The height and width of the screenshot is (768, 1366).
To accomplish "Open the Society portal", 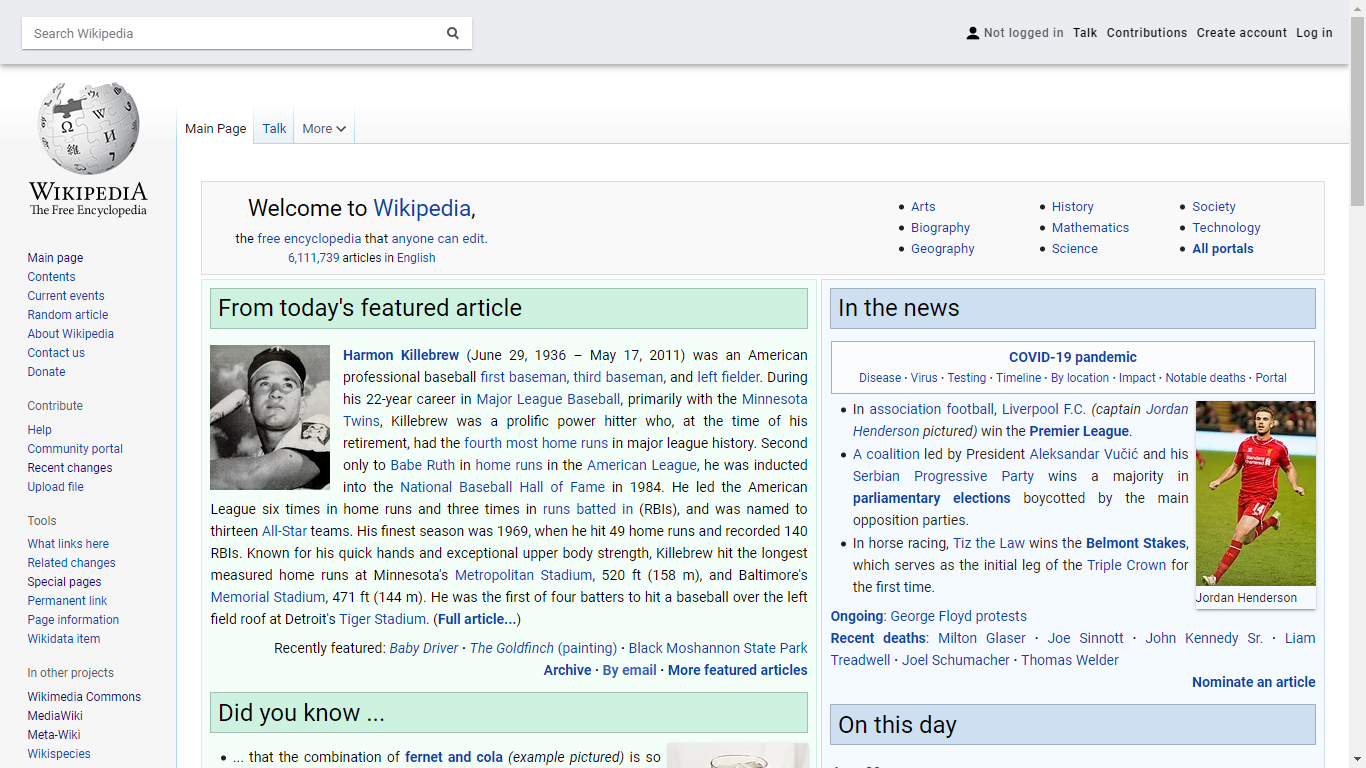I will coord(1214,207).
